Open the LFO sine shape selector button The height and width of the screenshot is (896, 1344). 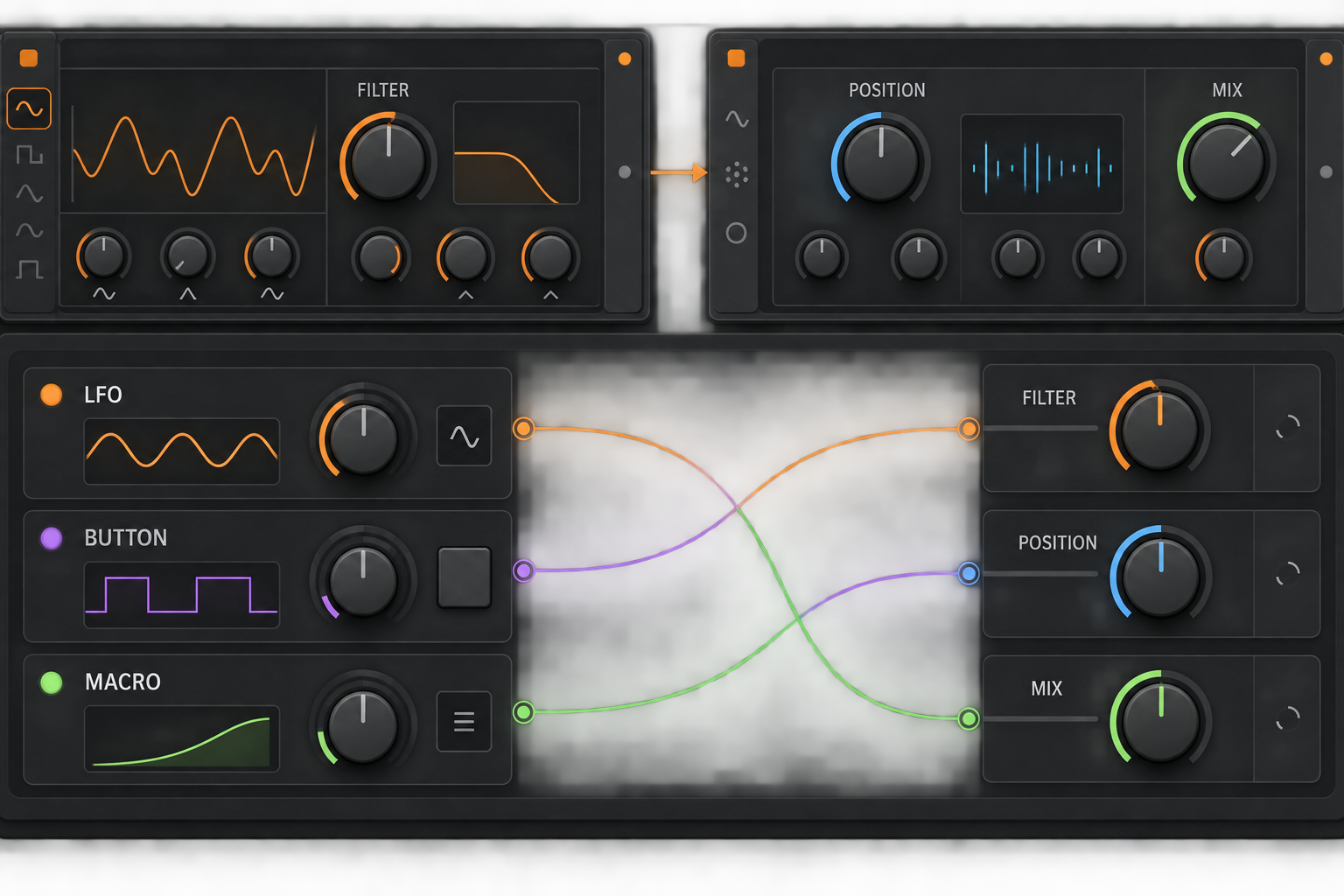point(464,436)
